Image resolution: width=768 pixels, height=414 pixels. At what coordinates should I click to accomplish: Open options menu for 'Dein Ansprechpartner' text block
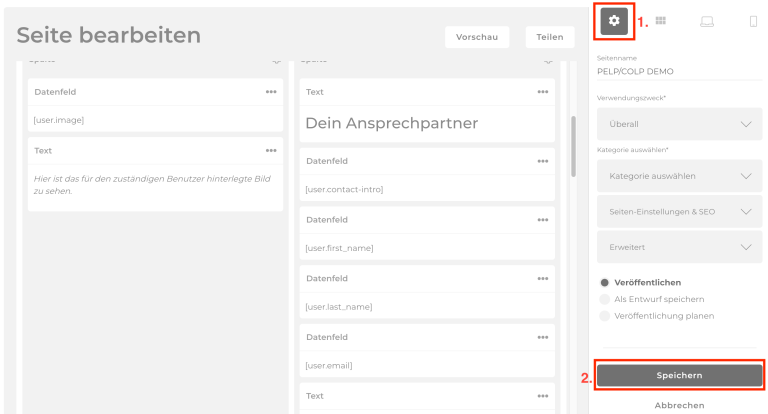(543, 92)
